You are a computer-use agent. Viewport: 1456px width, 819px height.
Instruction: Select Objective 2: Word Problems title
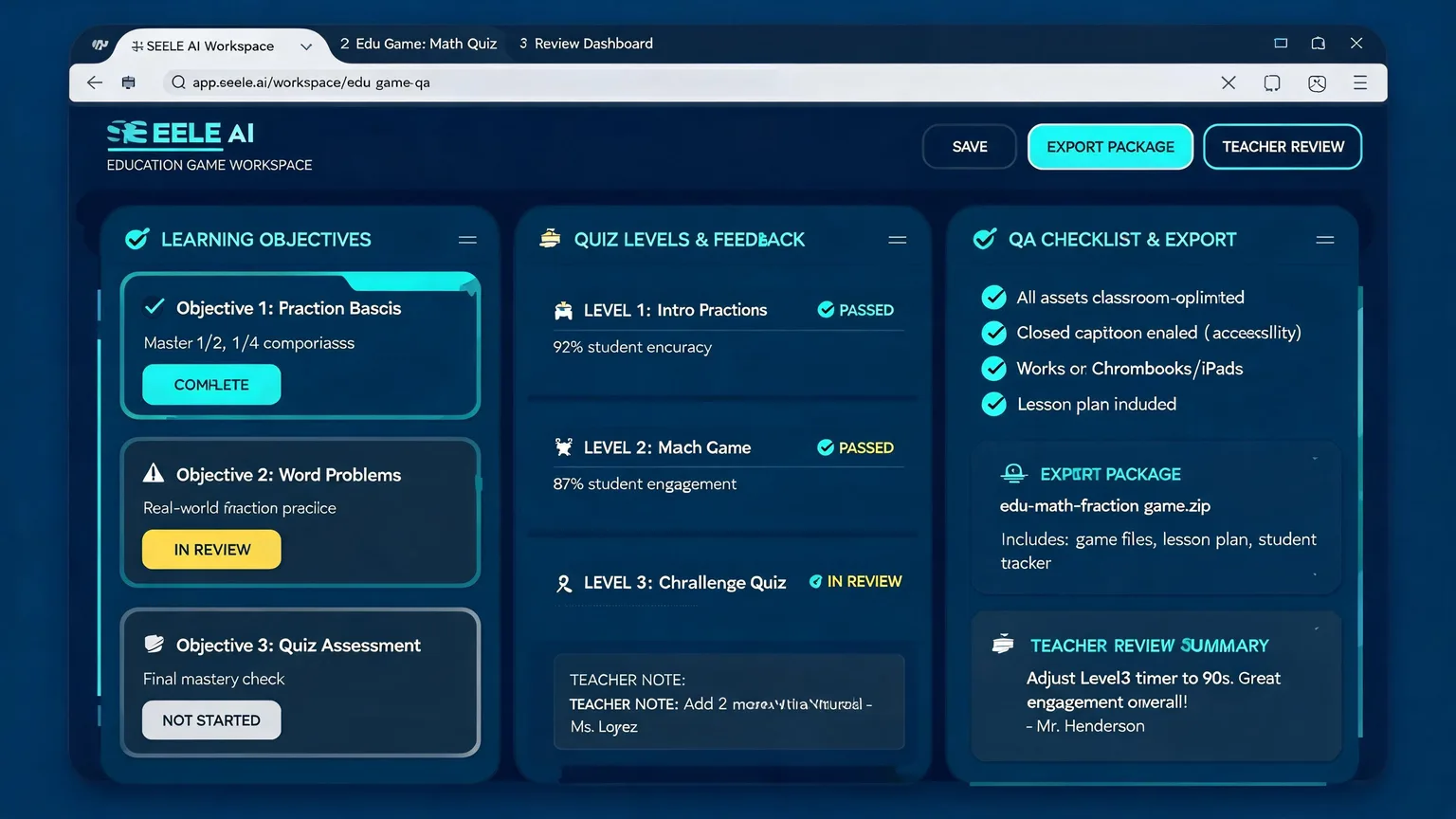tap(288, 475)
